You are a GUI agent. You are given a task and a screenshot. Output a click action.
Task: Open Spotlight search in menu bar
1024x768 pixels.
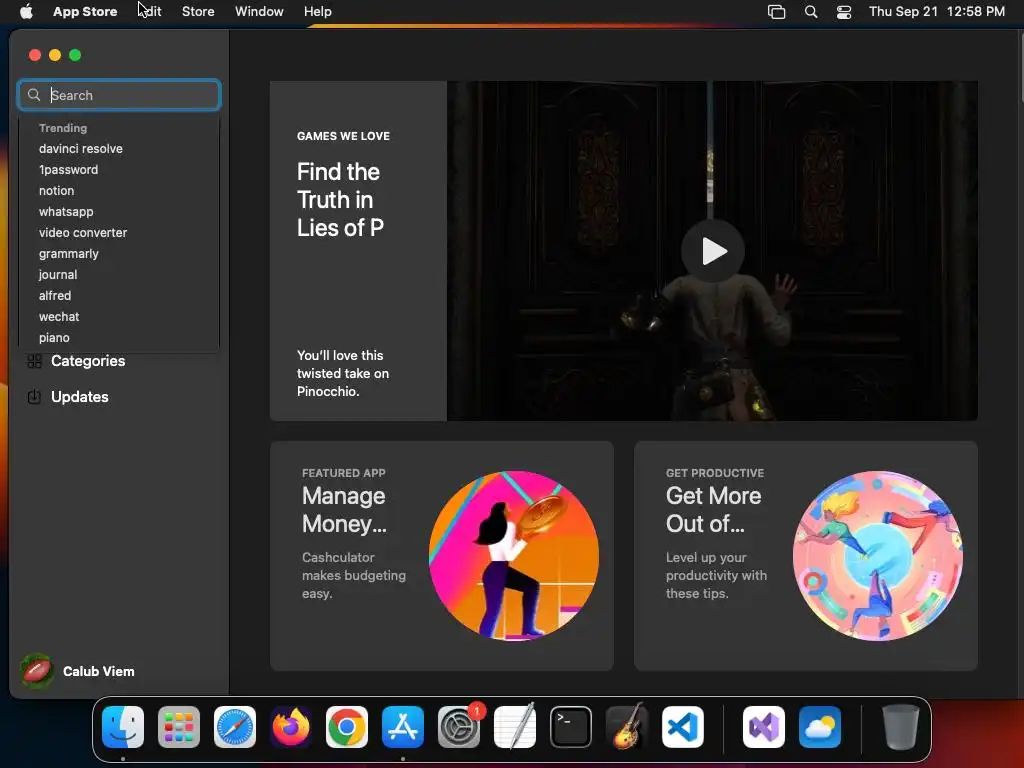point(810,11)
